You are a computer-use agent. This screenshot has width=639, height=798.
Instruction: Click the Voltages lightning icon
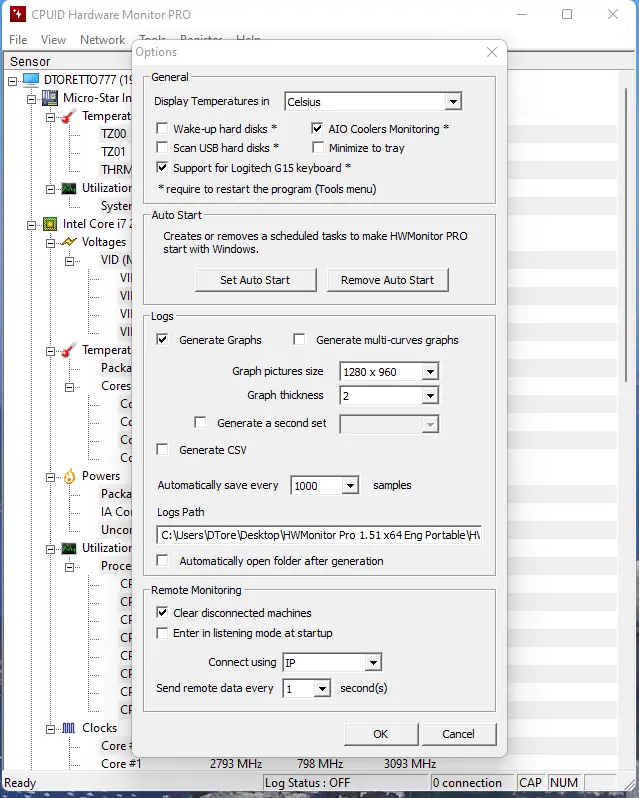(69, 242)
